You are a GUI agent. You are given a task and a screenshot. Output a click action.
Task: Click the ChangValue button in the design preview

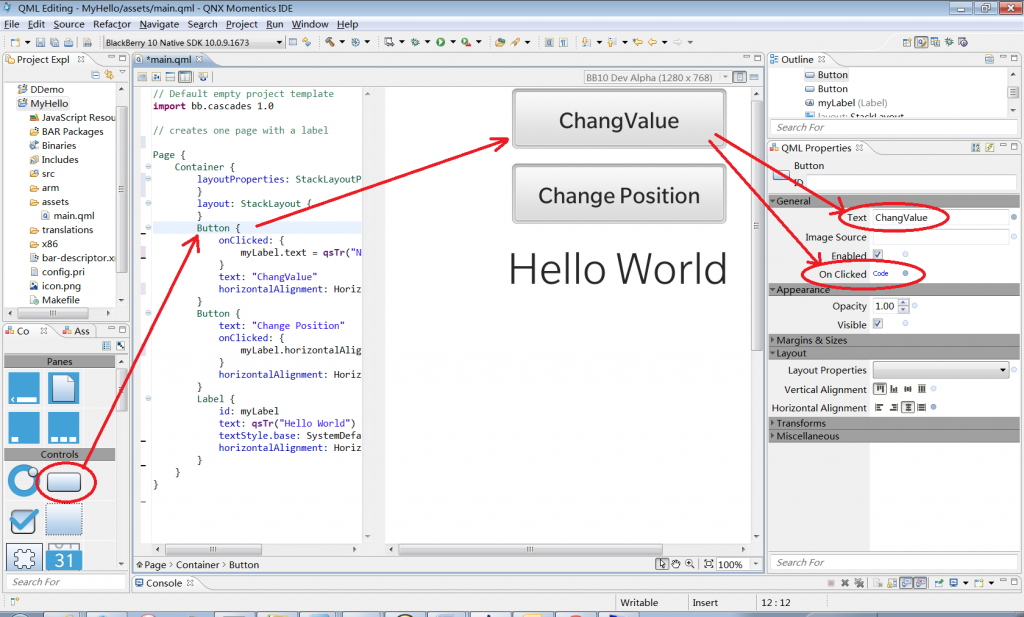619,119
